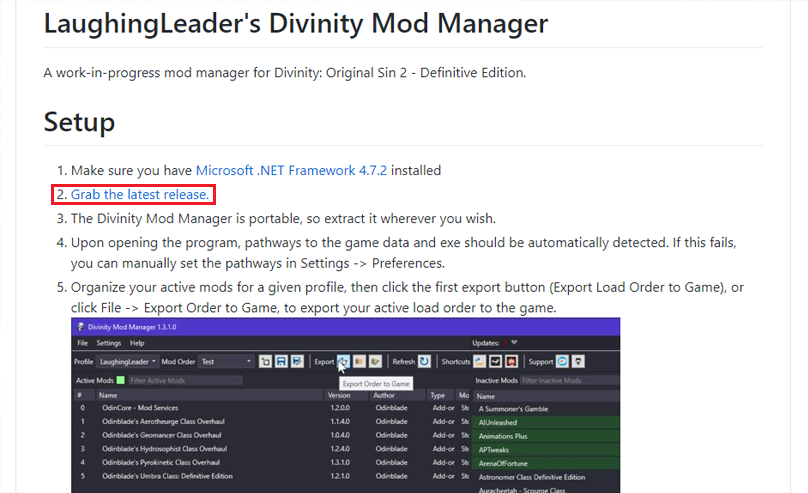808x493 pixels.
Task: Expand the Updates chevron
Action: tap(514, 343)
